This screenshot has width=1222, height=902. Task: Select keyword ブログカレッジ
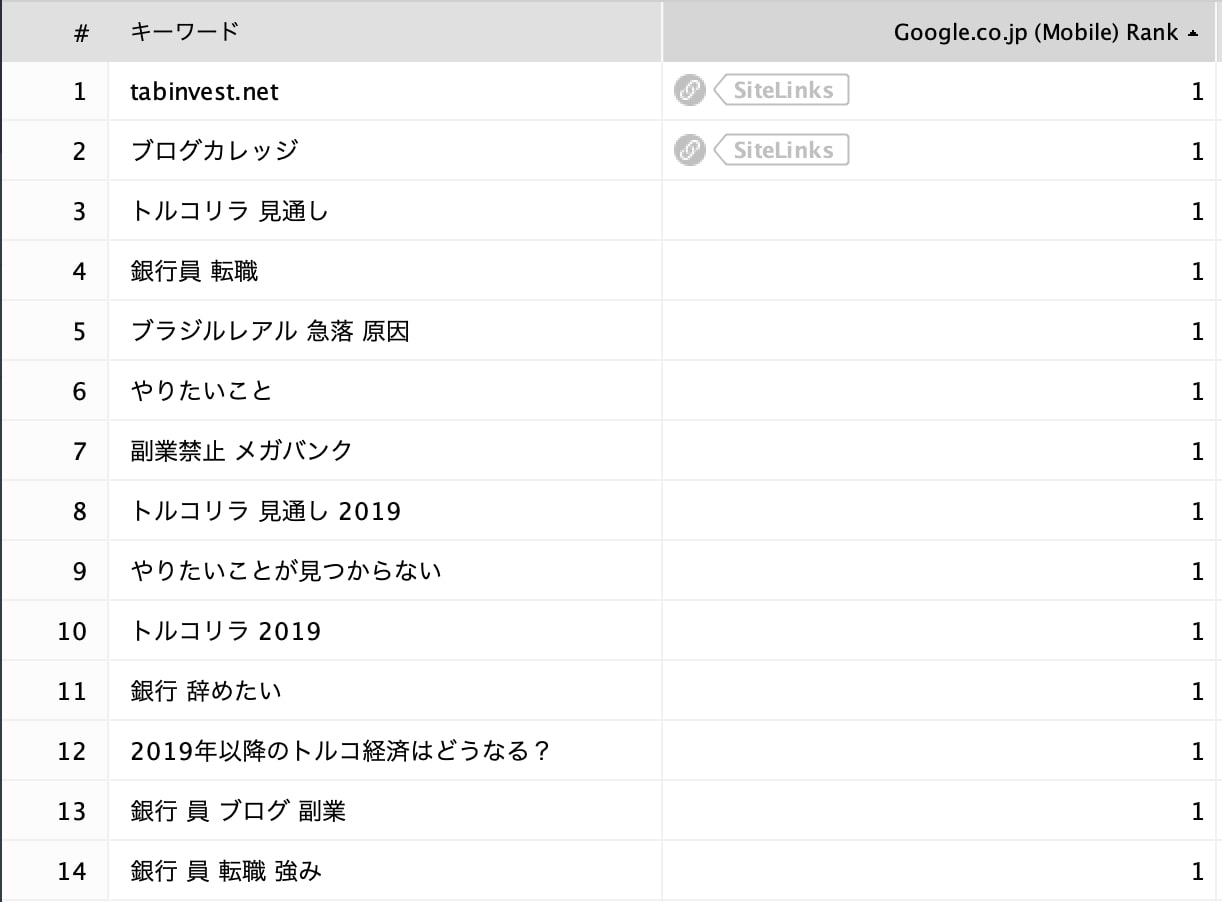click(214, 151)
